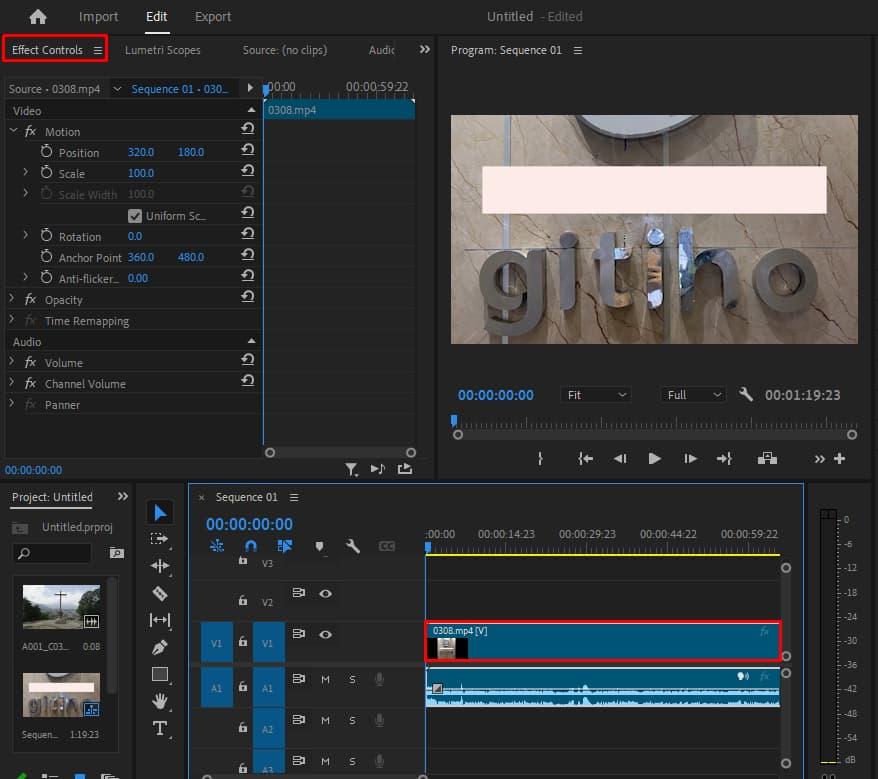Viewport: 878px width, 779px height.
Task: Click the Home icon
Action: pos(38,17)
